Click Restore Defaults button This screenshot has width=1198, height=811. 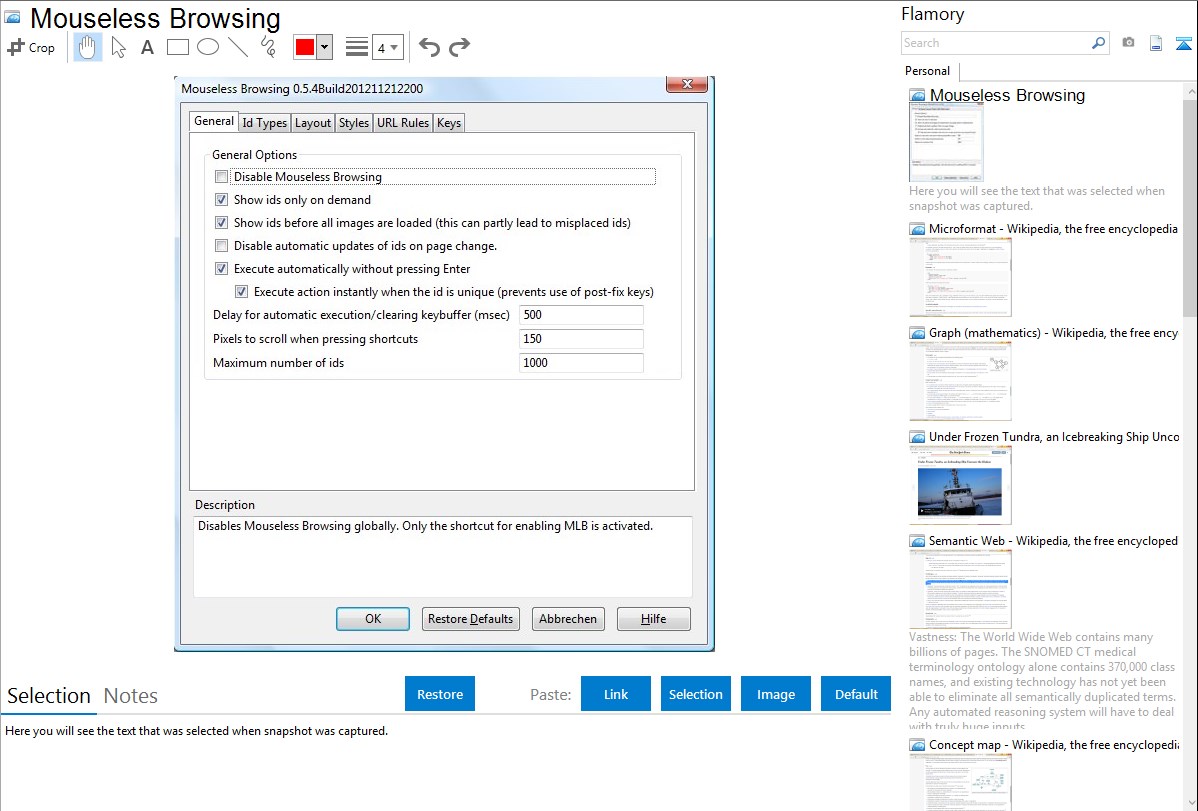[471, 618]
